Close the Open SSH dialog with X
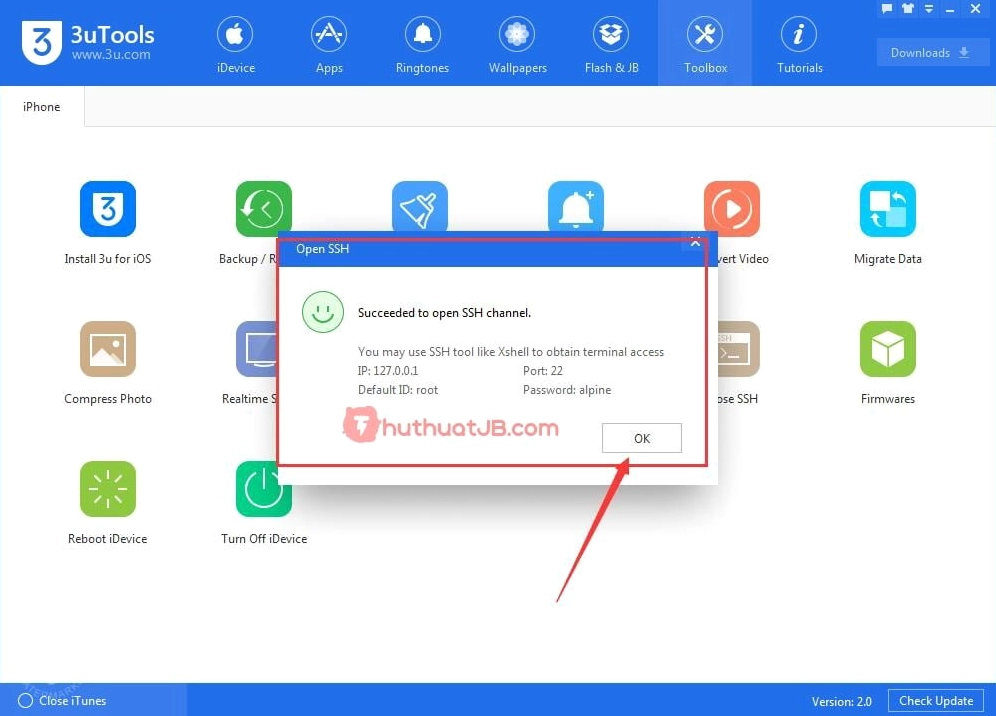The height and width of the screenshot is (716, 996). point(696,243)
